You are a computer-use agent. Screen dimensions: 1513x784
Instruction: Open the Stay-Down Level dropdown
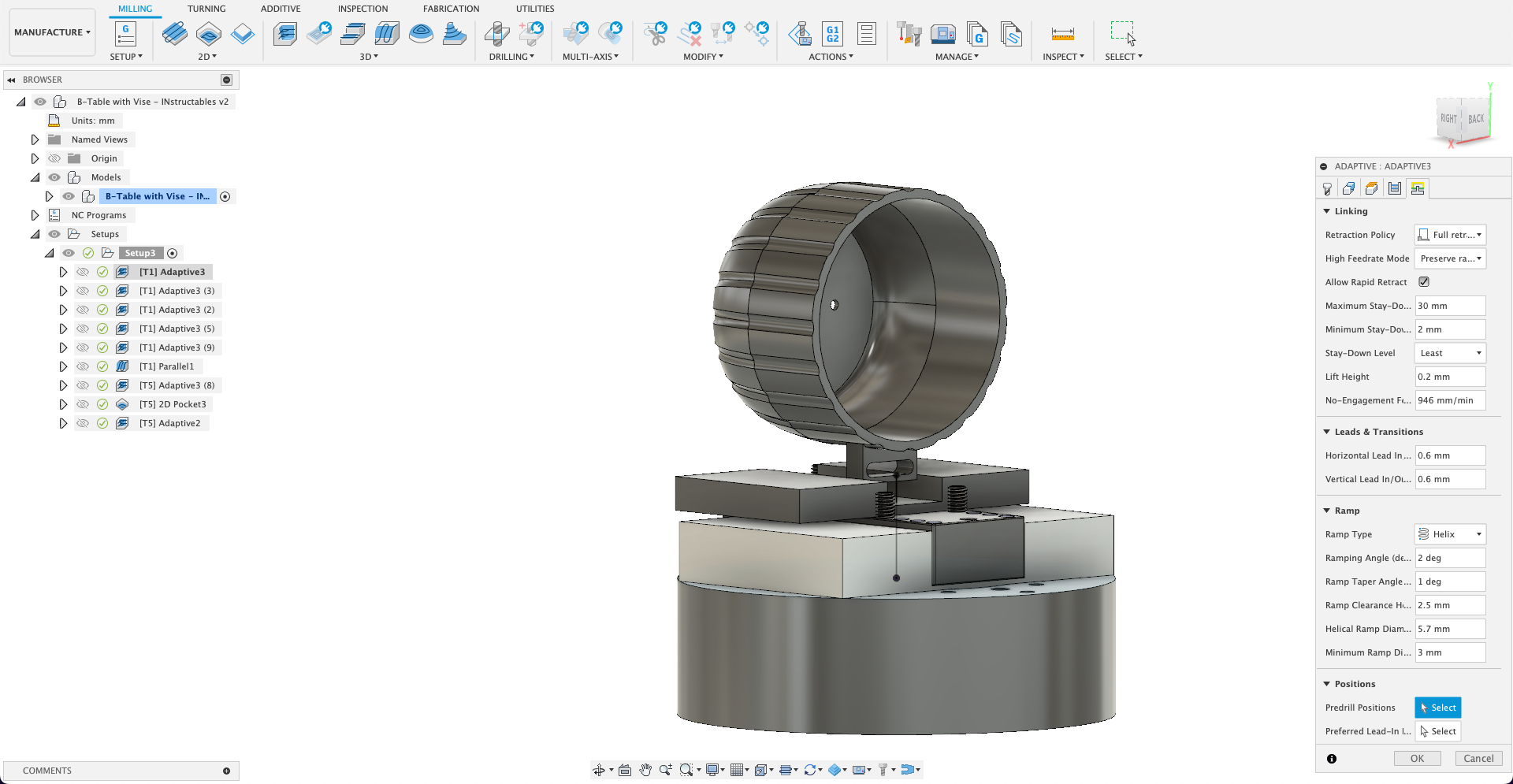[x=1450, y=353]
